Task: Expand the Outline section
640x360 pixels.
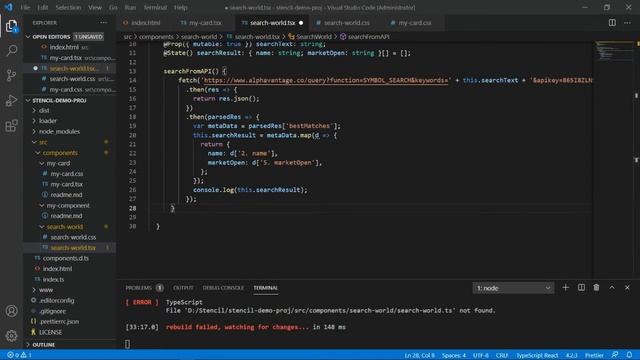Action: (x=43, y=345)
